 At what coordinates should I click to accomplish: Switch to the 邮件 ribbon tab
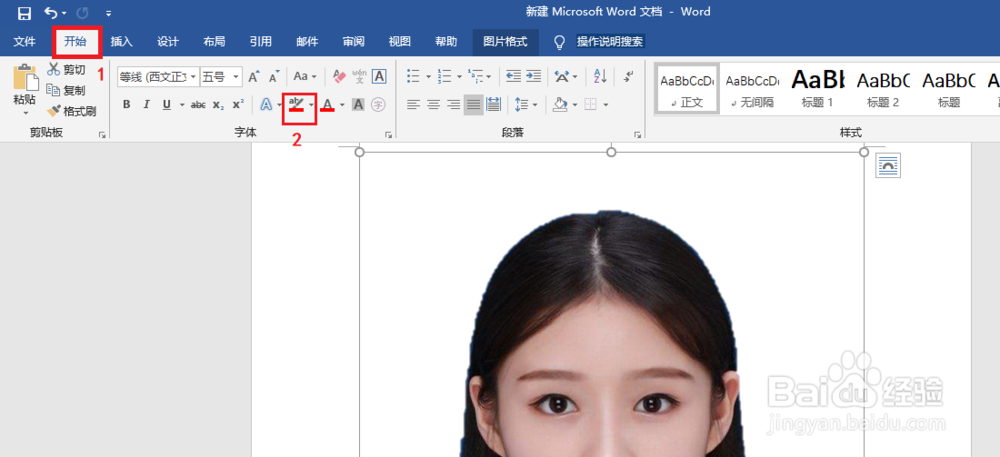coord(307,42)
